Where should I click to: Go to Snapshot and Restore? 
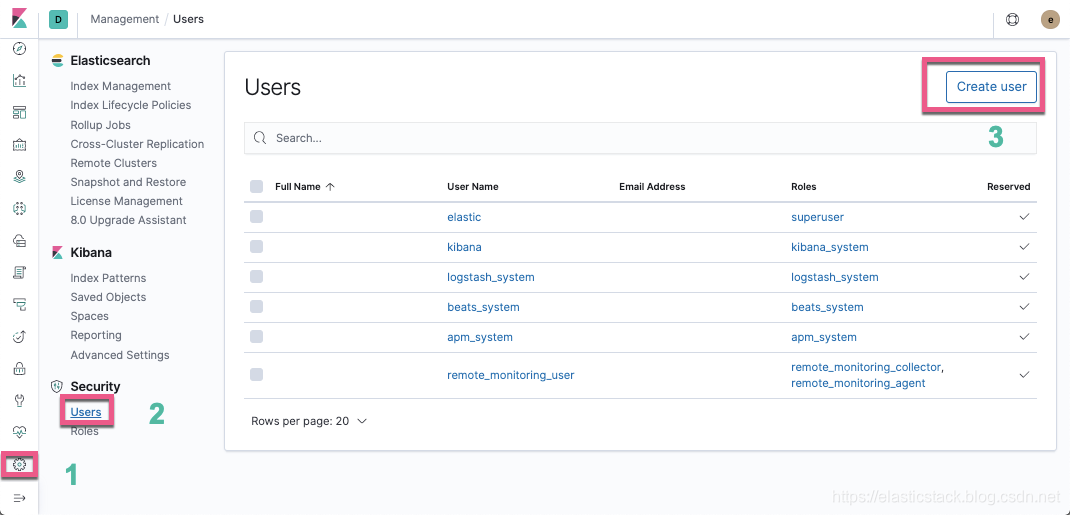coord(128,182)
